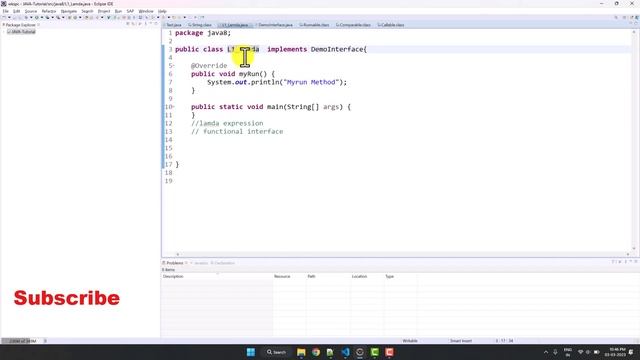Click the editor horizontal scrollbar

(402, 254)
